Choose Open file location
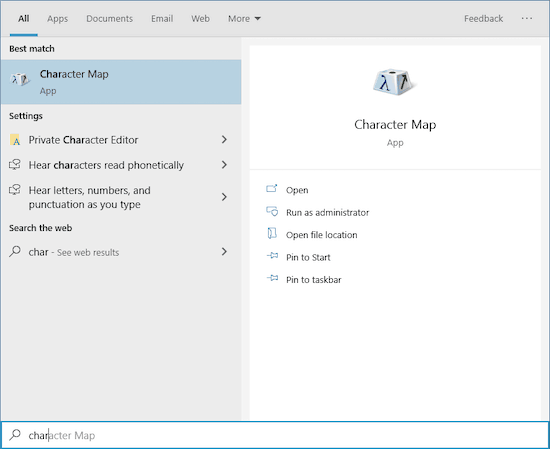Image resolution: width=550 pixels, height=449 pixels. 322,235
